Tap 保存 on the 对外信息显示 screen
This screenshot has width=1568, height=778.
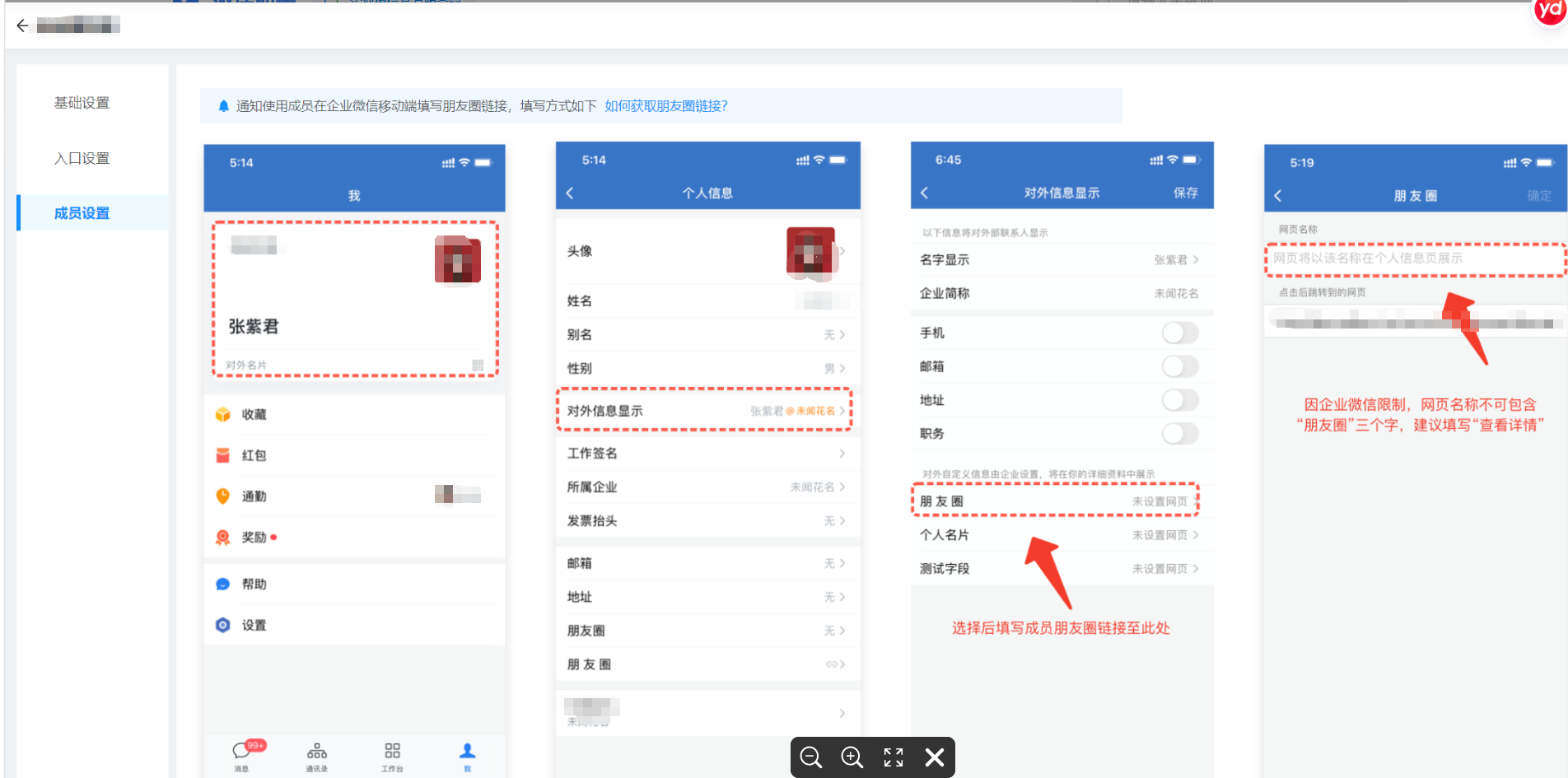[x=1186, y=193]
